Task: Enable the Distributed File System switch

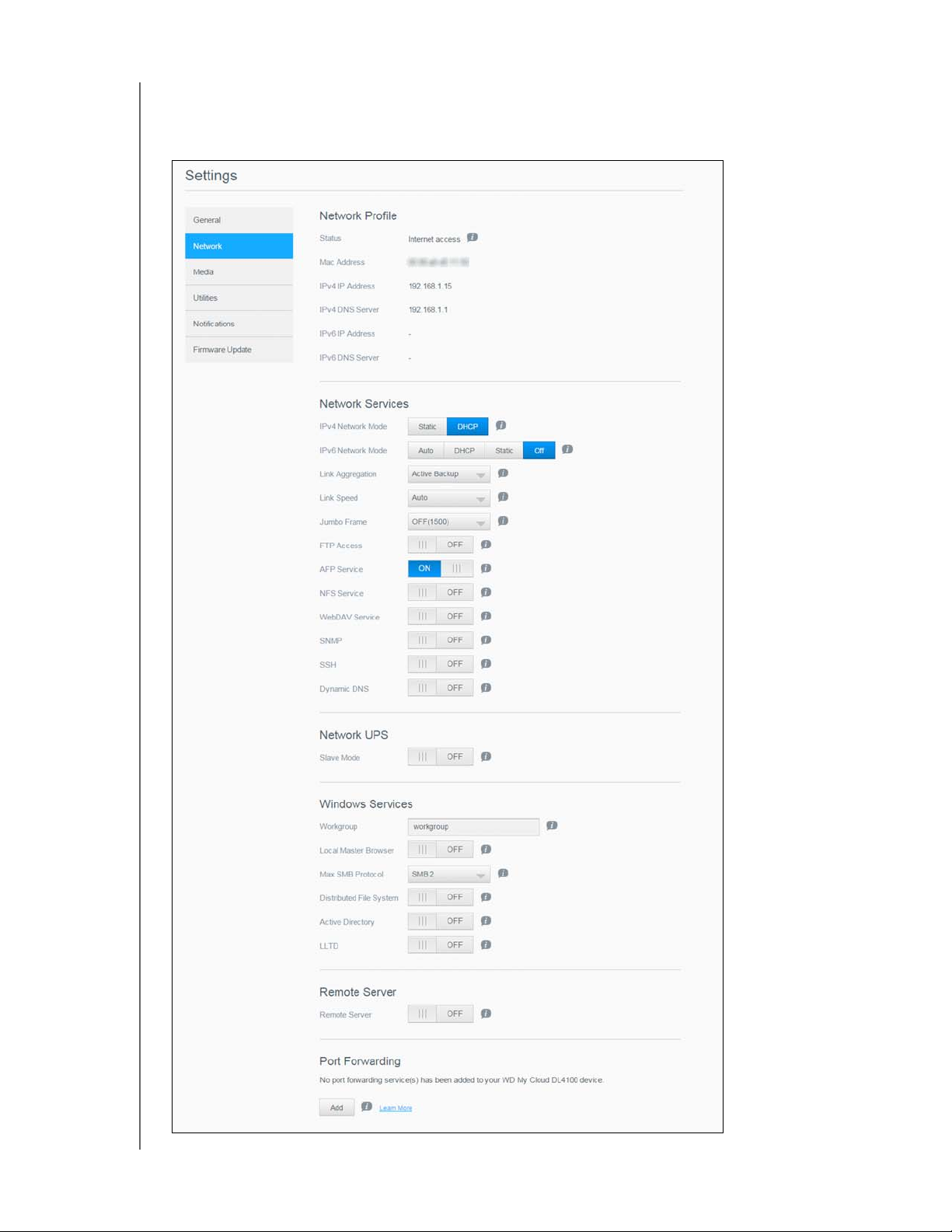Action: (441, 897)
